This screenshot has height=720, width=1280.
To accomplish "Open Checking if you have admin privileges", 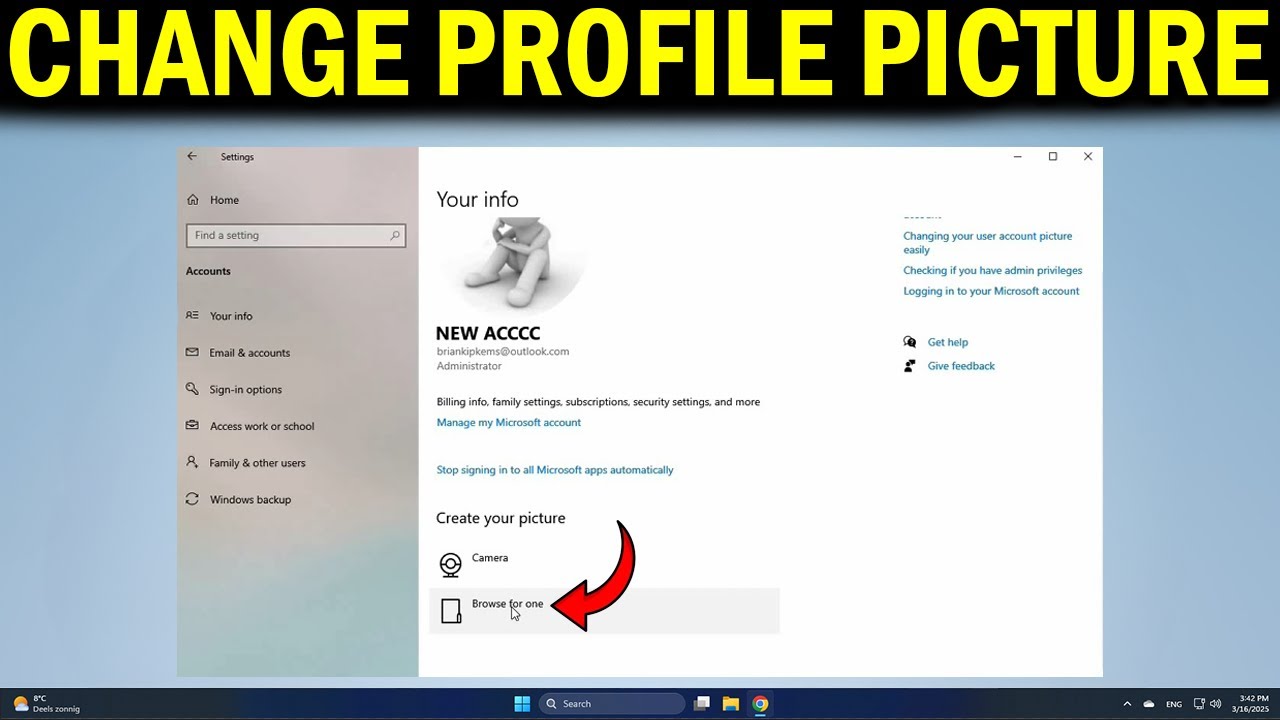I will click(992, 270).
